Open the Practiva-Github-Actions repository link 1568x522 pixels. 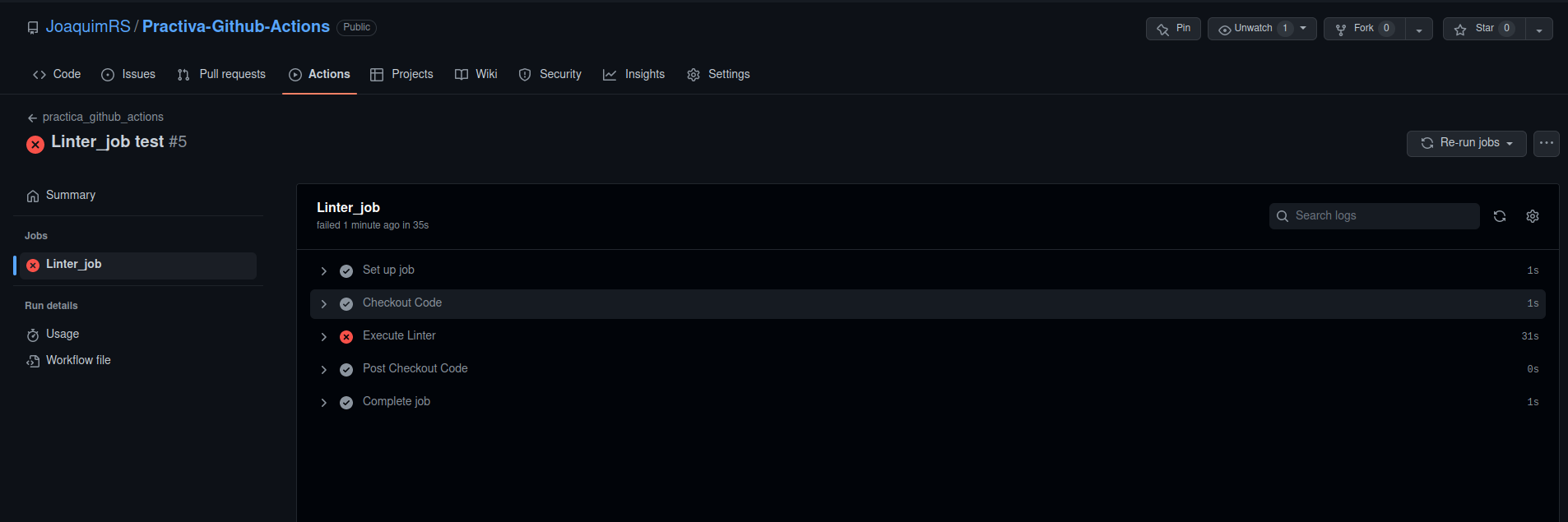click(x=236, y=26)
